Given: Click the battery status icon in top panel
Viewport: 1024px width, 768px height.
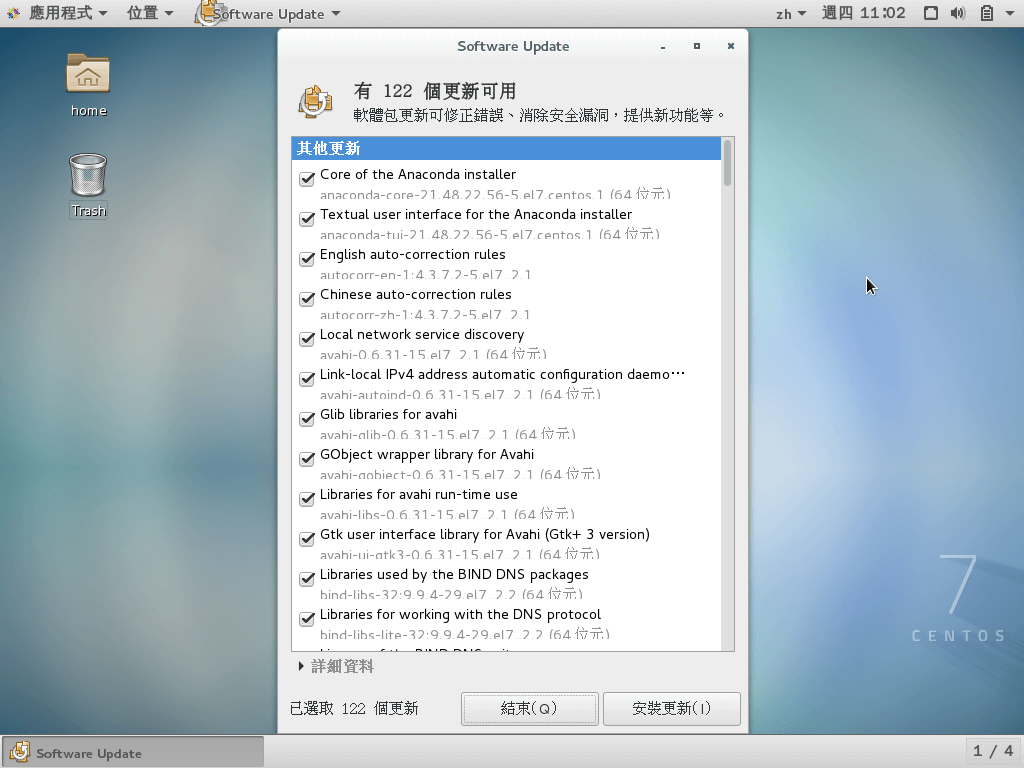Looking at the screenshot, I should click(x=985, y=13).
